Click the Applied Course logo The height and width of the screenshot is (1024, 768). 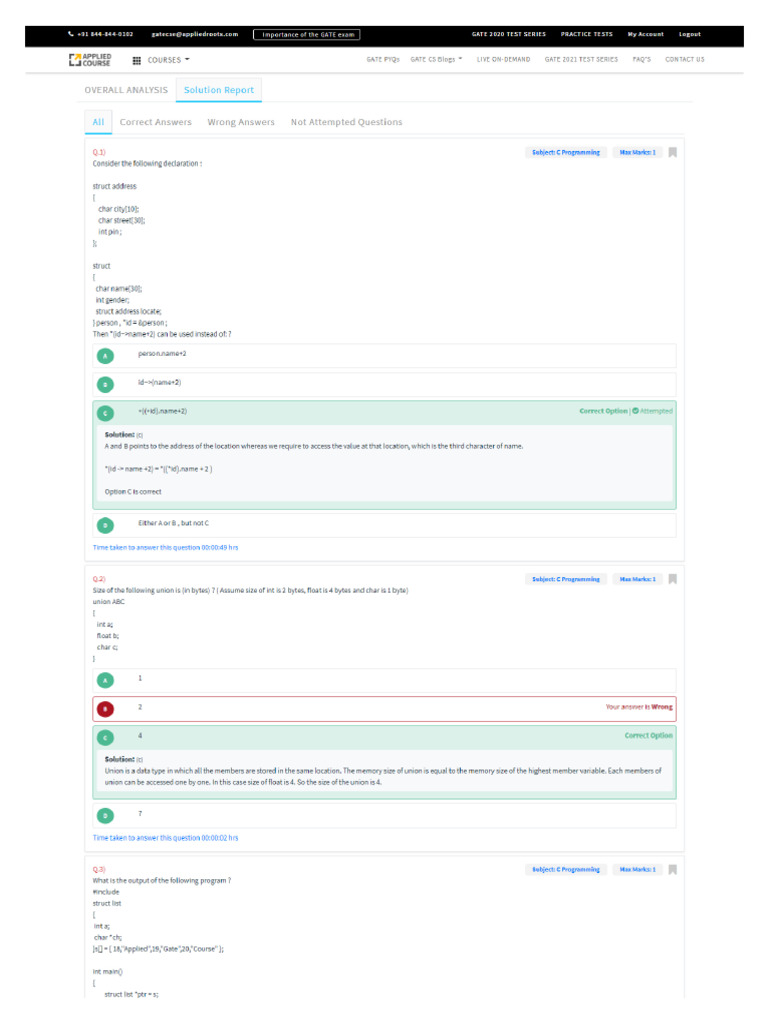tap(90, 60)
